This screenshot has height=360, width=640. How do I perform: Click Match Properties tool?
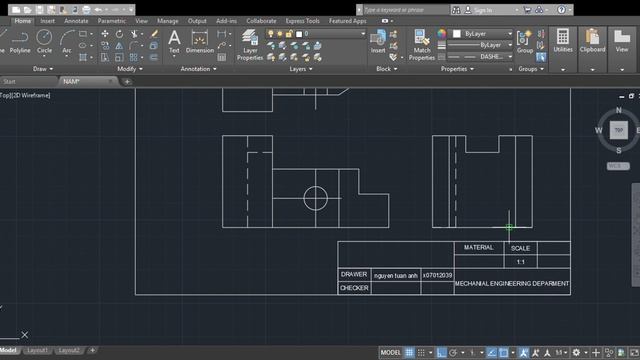click(422, 45)
